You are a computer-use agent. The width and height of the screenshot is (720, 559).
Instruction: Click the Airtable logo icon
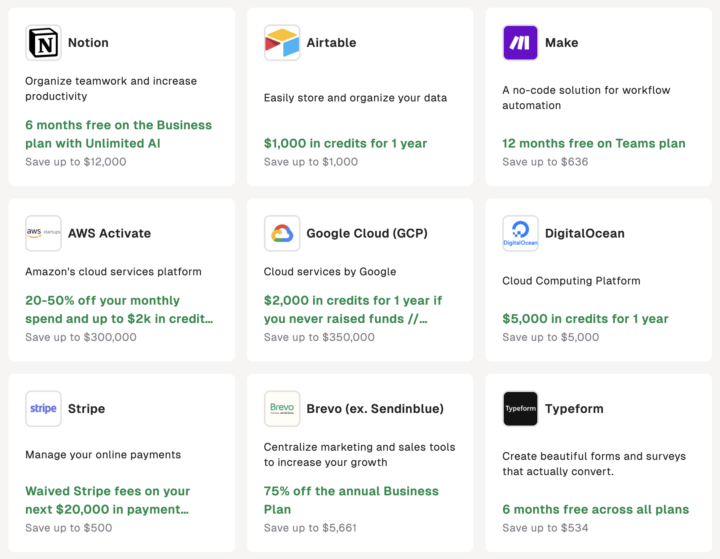click(282, 43)
